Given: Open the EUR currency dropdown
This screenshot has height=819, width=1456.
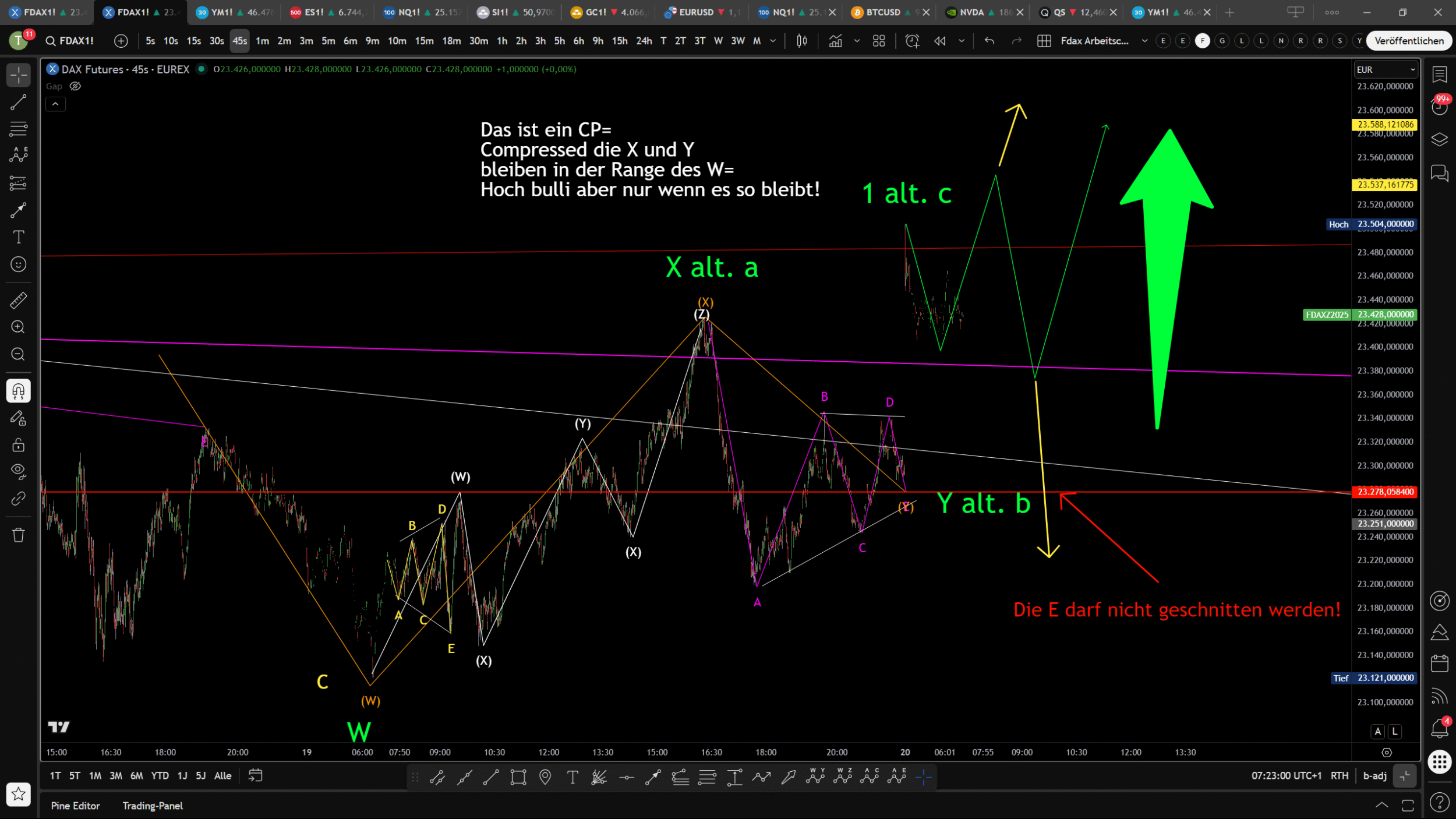Looking at the screenshot, I should 1385,69.
